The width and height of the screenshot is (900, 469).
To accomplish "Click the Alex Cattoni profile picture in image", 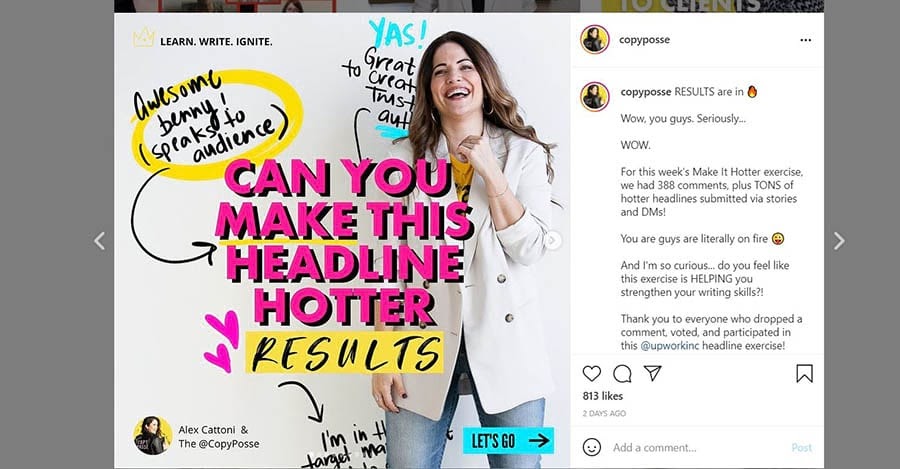I will (153, 436).
